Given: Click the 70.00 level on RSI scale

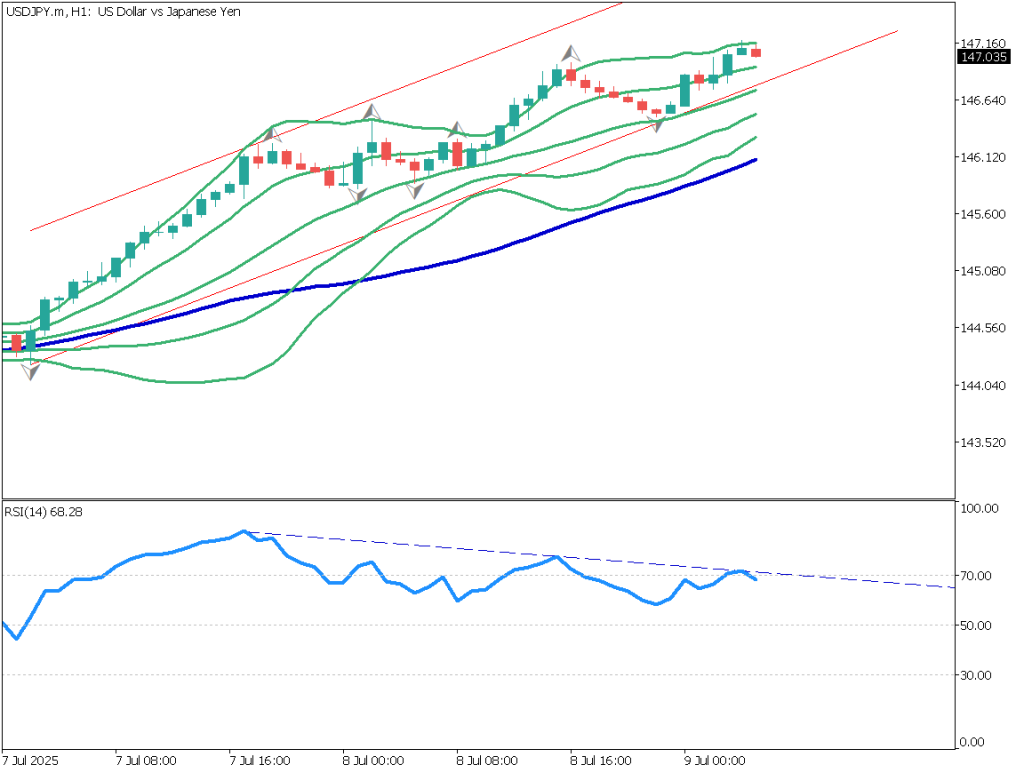Looking at the screenshot, I should 974,576.
